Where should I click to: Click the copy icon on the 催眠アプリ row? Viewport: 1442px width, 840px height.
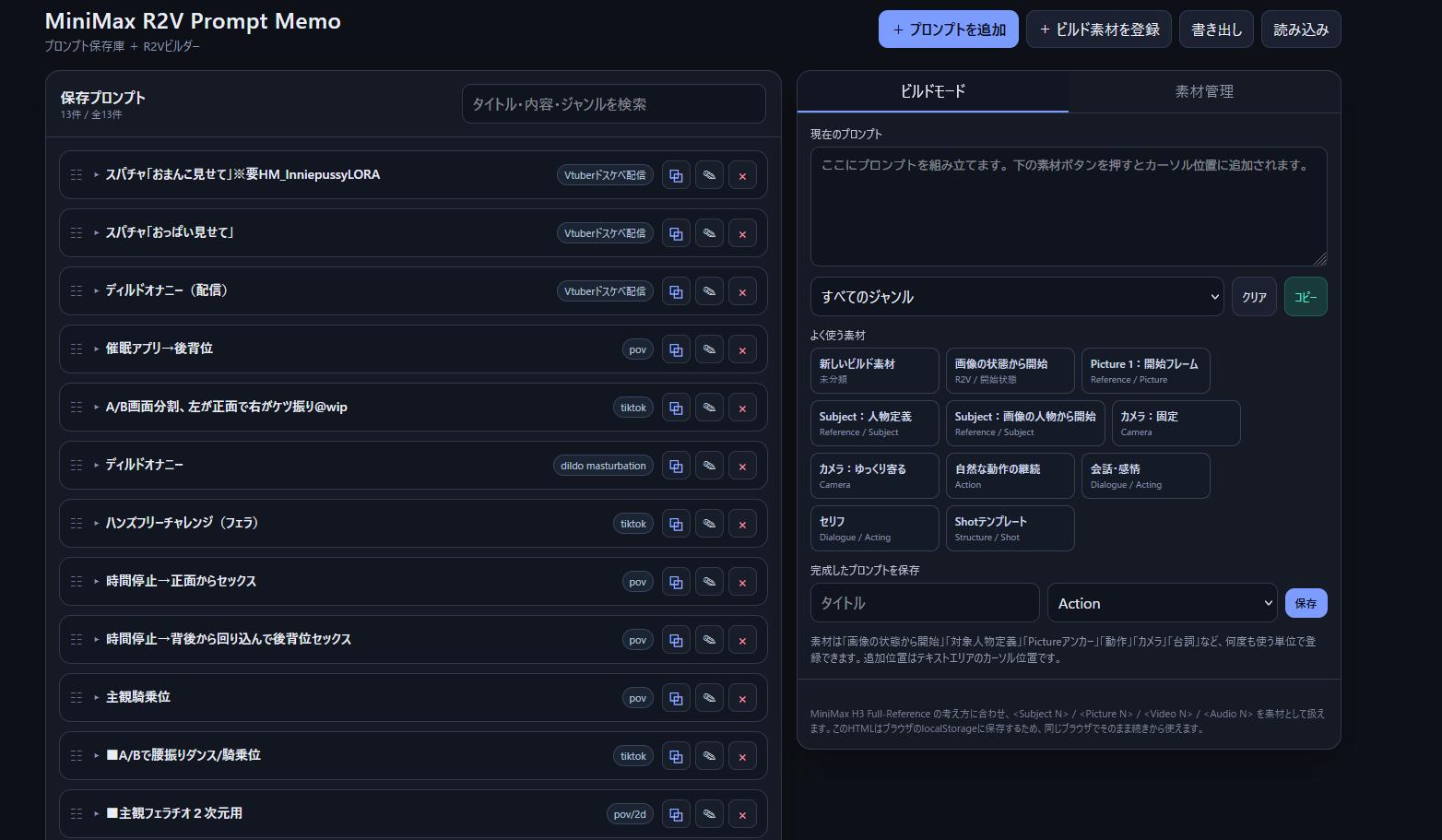(676, 349)
